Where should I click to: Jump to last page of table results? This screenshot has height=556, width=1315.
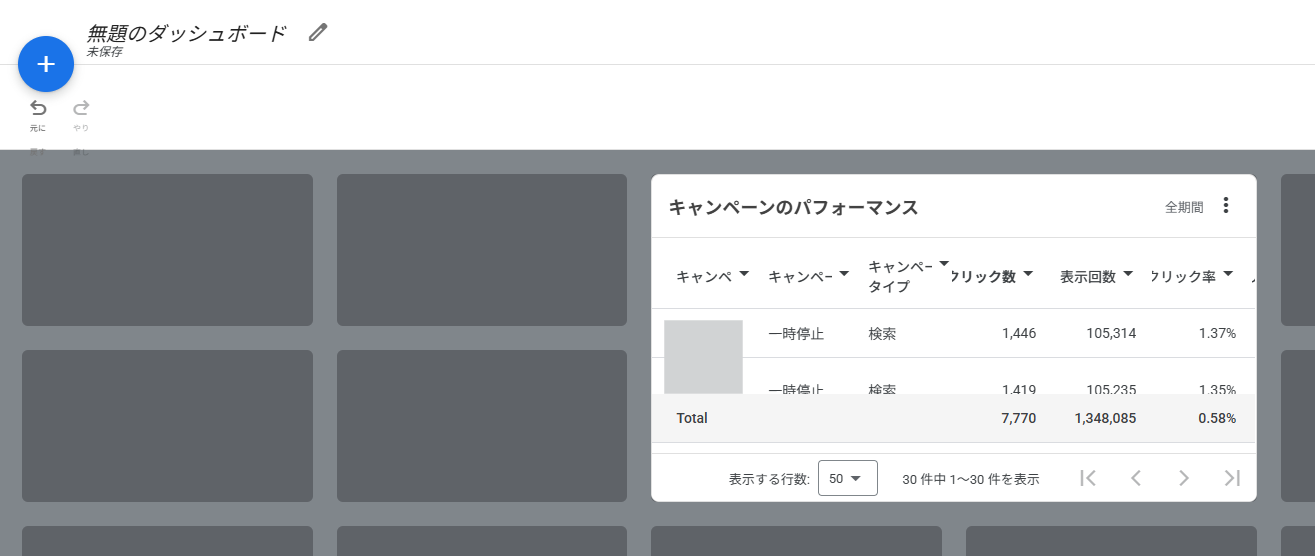point(1232,478)
